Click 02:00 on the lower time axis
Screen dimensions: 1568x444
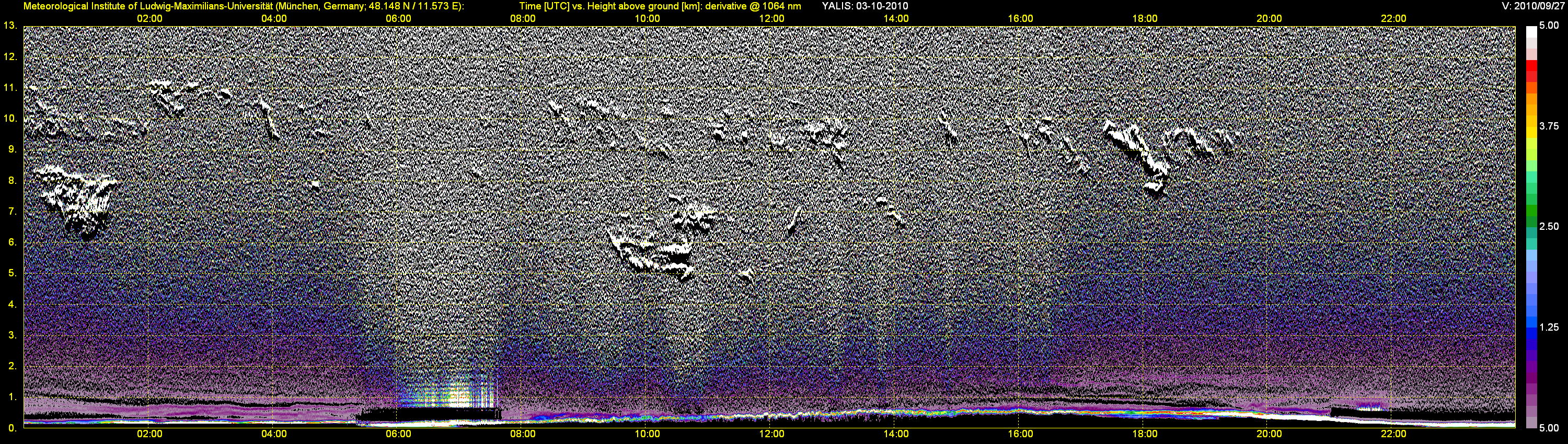point(149,434)
